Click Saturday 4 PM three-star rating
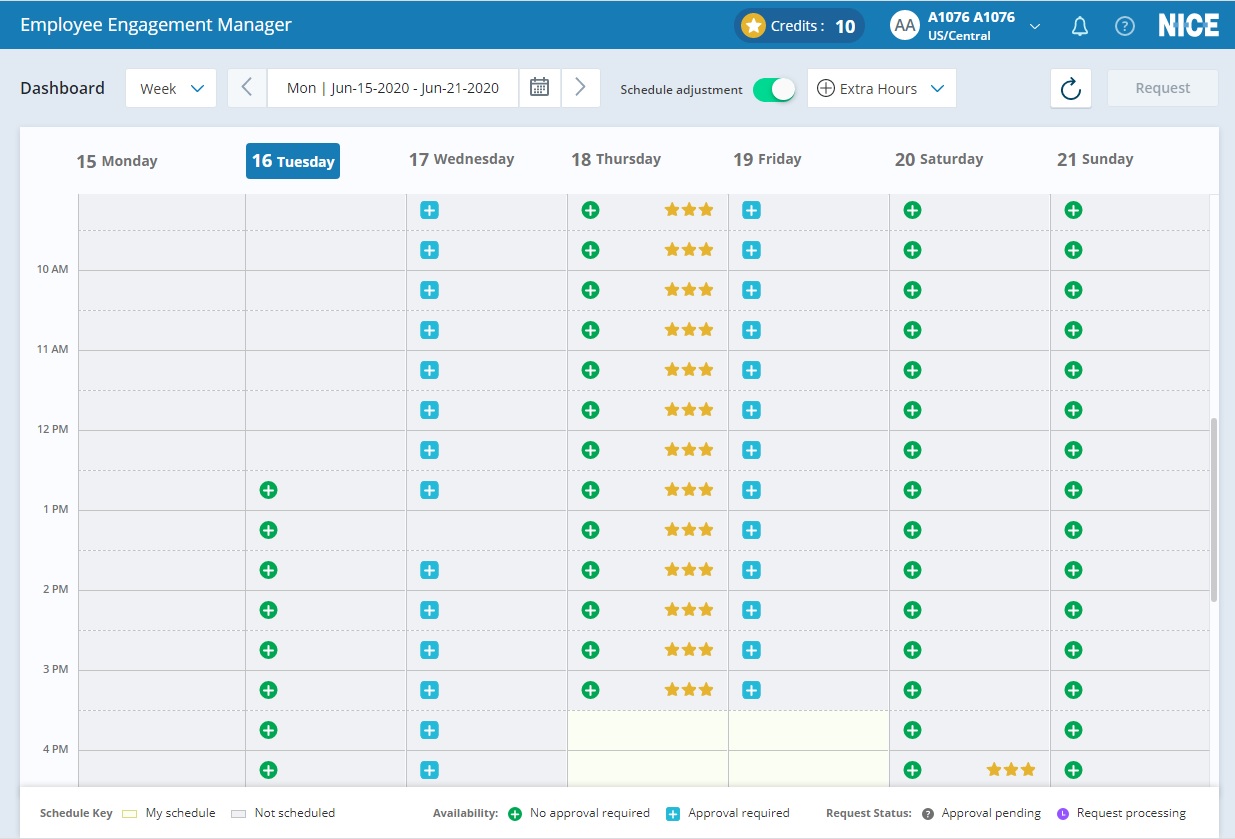Screen dimensions: 1235x839 1010,770
